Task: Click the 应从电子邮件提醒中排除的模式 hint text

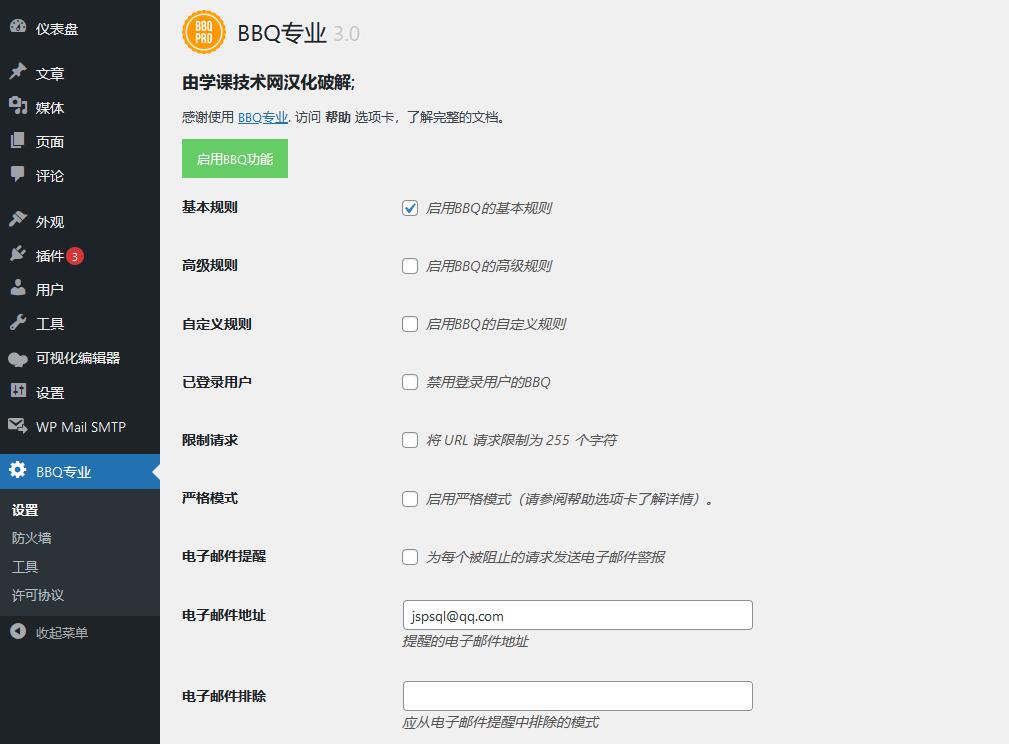Action: click(x=501, y=722)
